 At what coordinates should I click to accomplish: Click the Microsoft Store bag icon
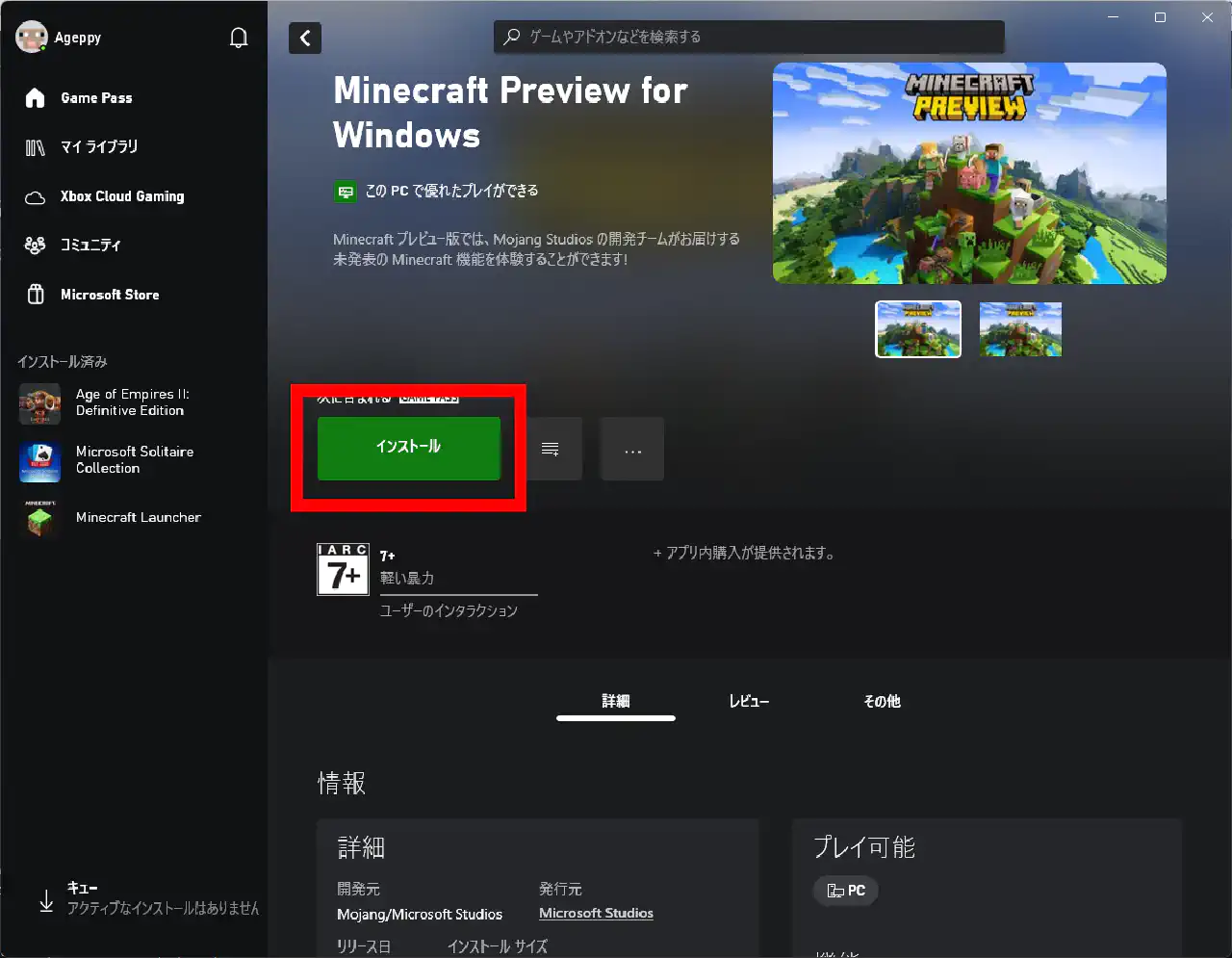tap(36, 295)
